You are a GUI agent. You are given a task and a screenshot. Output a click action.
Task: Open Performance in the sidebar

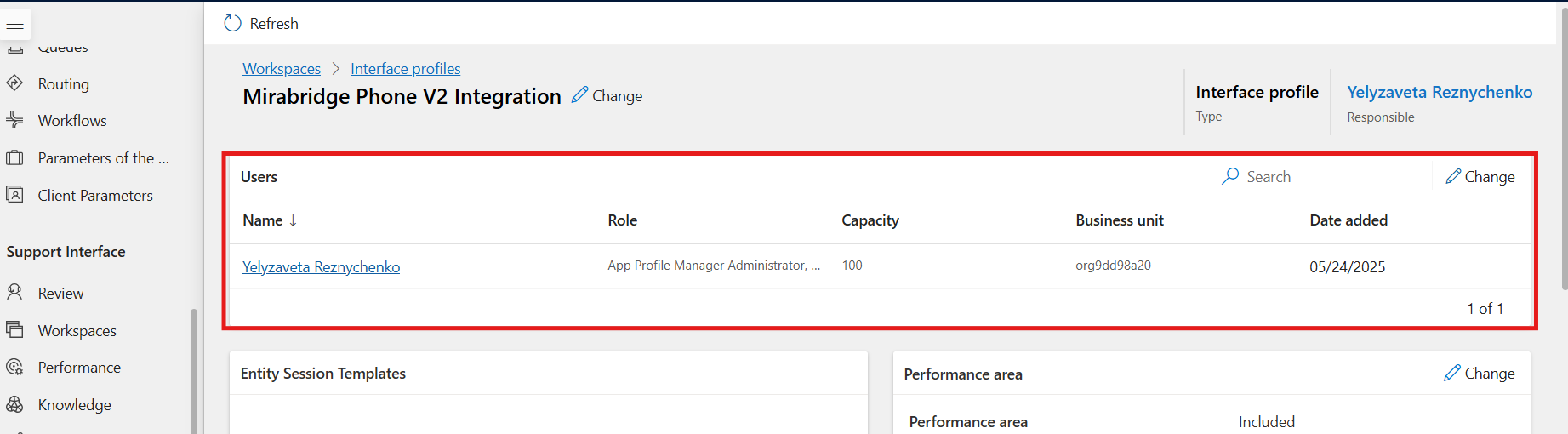click(79, 368)
